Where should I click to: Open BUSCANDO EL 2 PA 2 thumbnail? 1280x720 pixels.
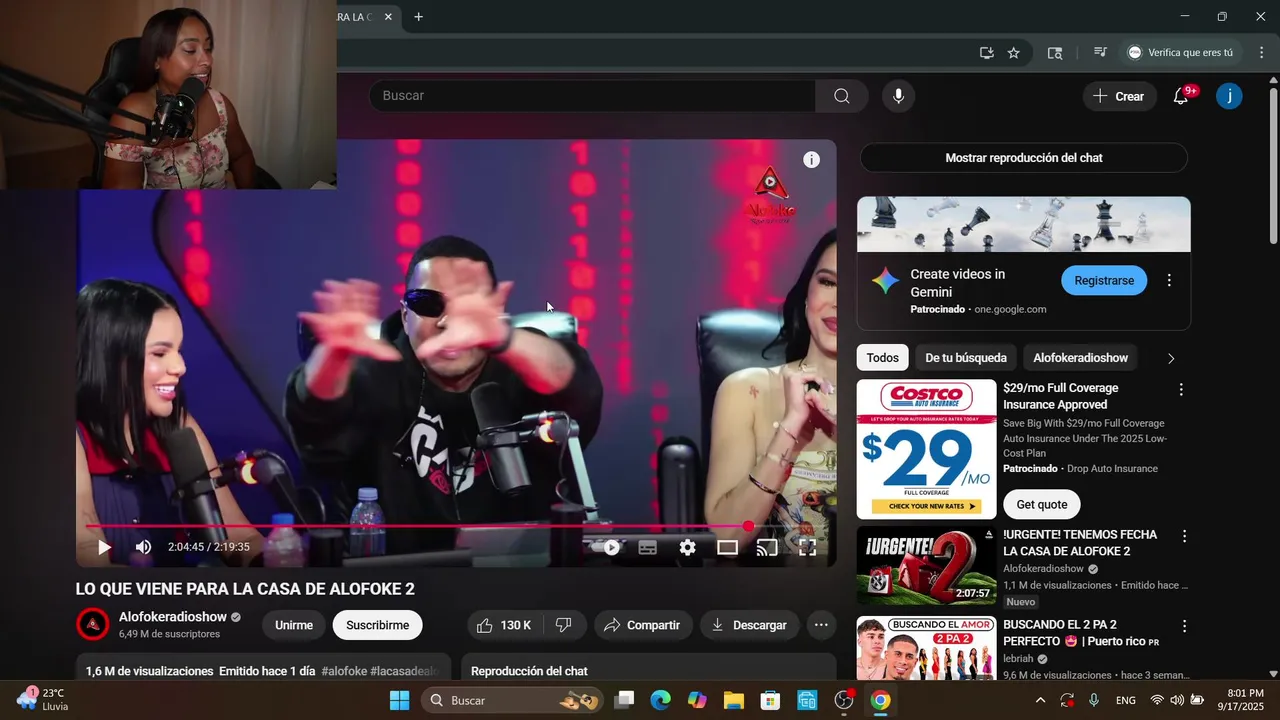(927, 648)
